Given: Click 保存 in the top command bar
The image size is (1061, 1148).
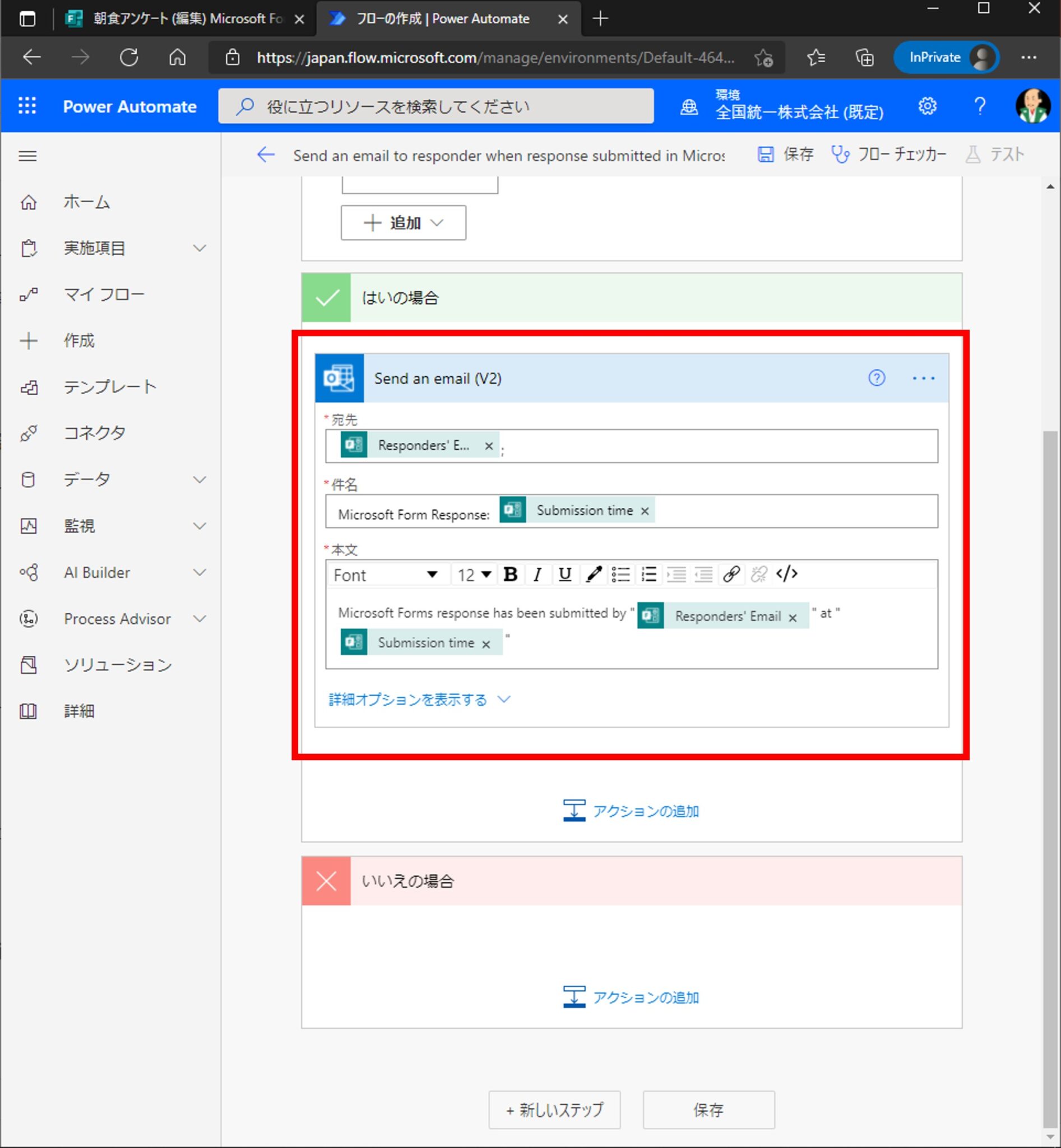Looking at the screenshot, I should 785,155.
